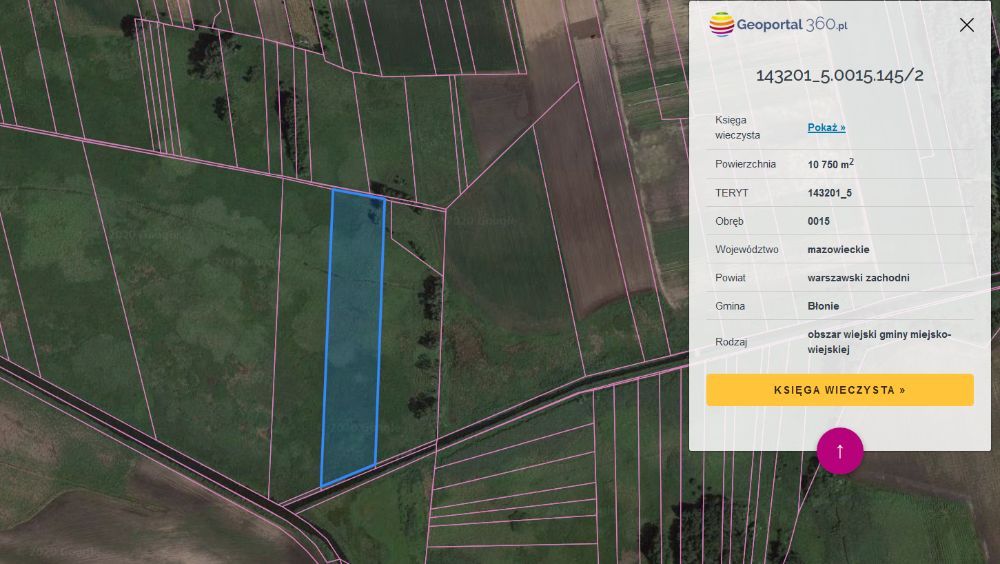Click the magenta up-arrow round button
Screen dimensions: 1000x564
pyautogui.click(x=839, y=451)
